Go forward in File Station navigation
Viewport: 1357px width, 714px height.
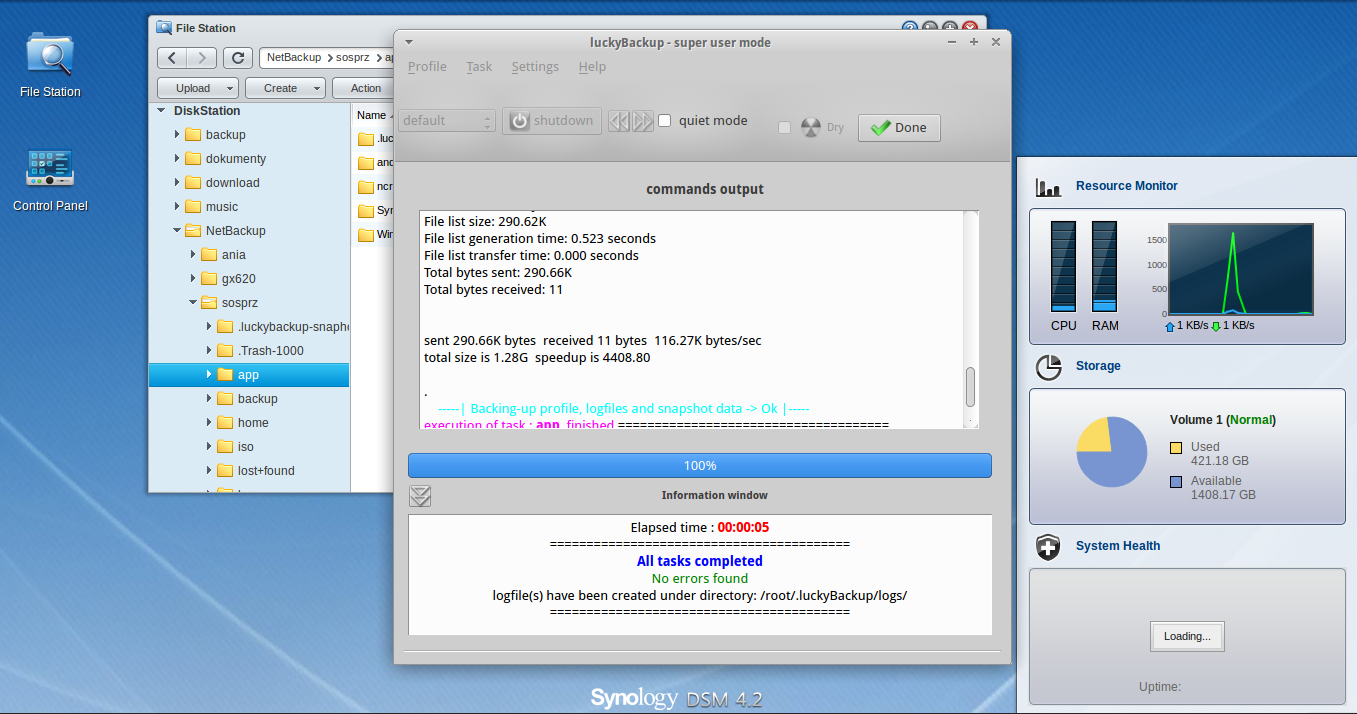point(202,58)
